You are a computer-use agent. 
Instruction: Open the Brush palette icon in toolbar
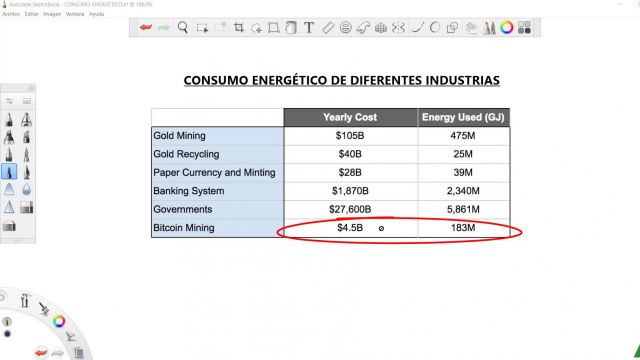(489, 28)
